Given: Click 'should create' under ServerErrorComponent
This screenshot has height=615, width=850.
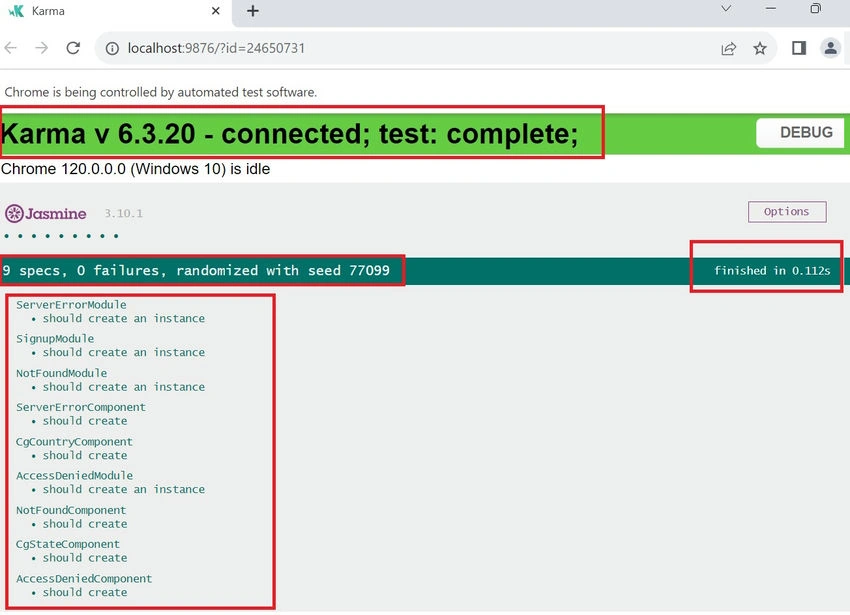Looking at the screenshot, I should pyautogui.click(x=85, y=421).
